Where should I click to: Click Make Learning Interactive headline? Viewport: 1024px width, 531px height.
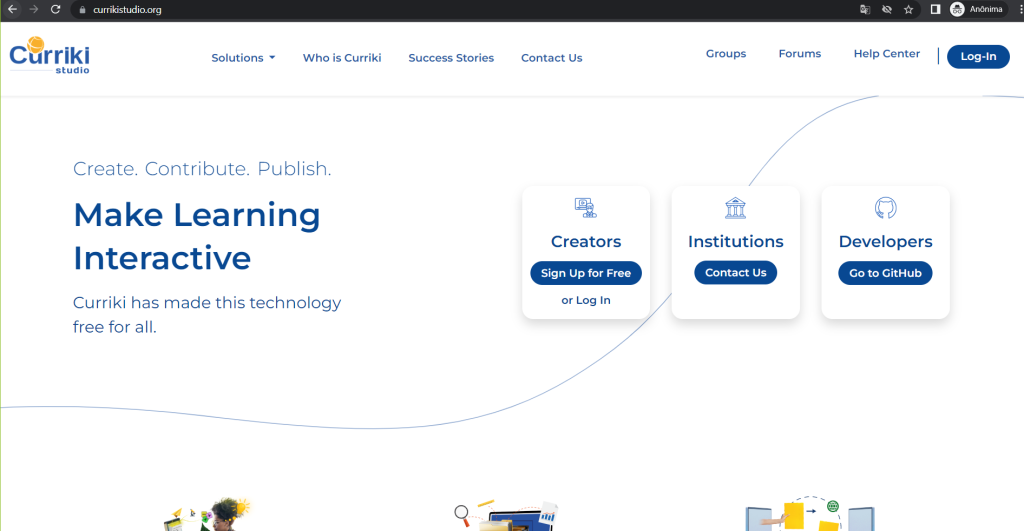(197, 236)
